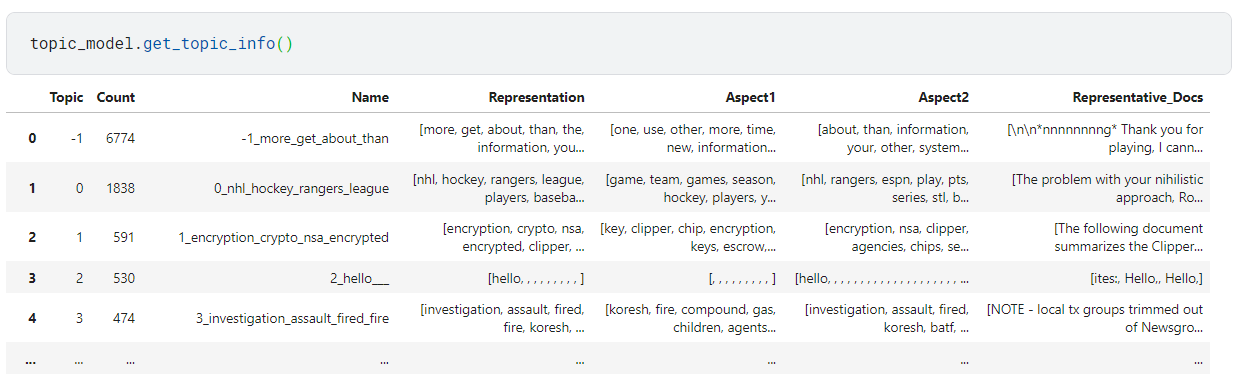Click the code cell containing topic_model.get_topic_info()

[618, 44]
